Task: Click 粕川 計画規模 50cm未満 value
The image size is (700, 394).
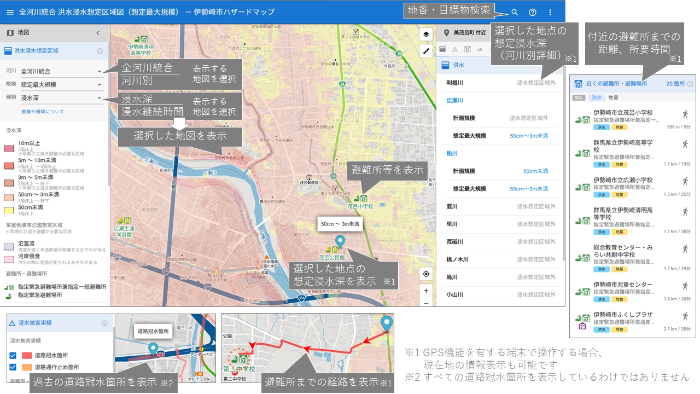Action: coord(535,171)
